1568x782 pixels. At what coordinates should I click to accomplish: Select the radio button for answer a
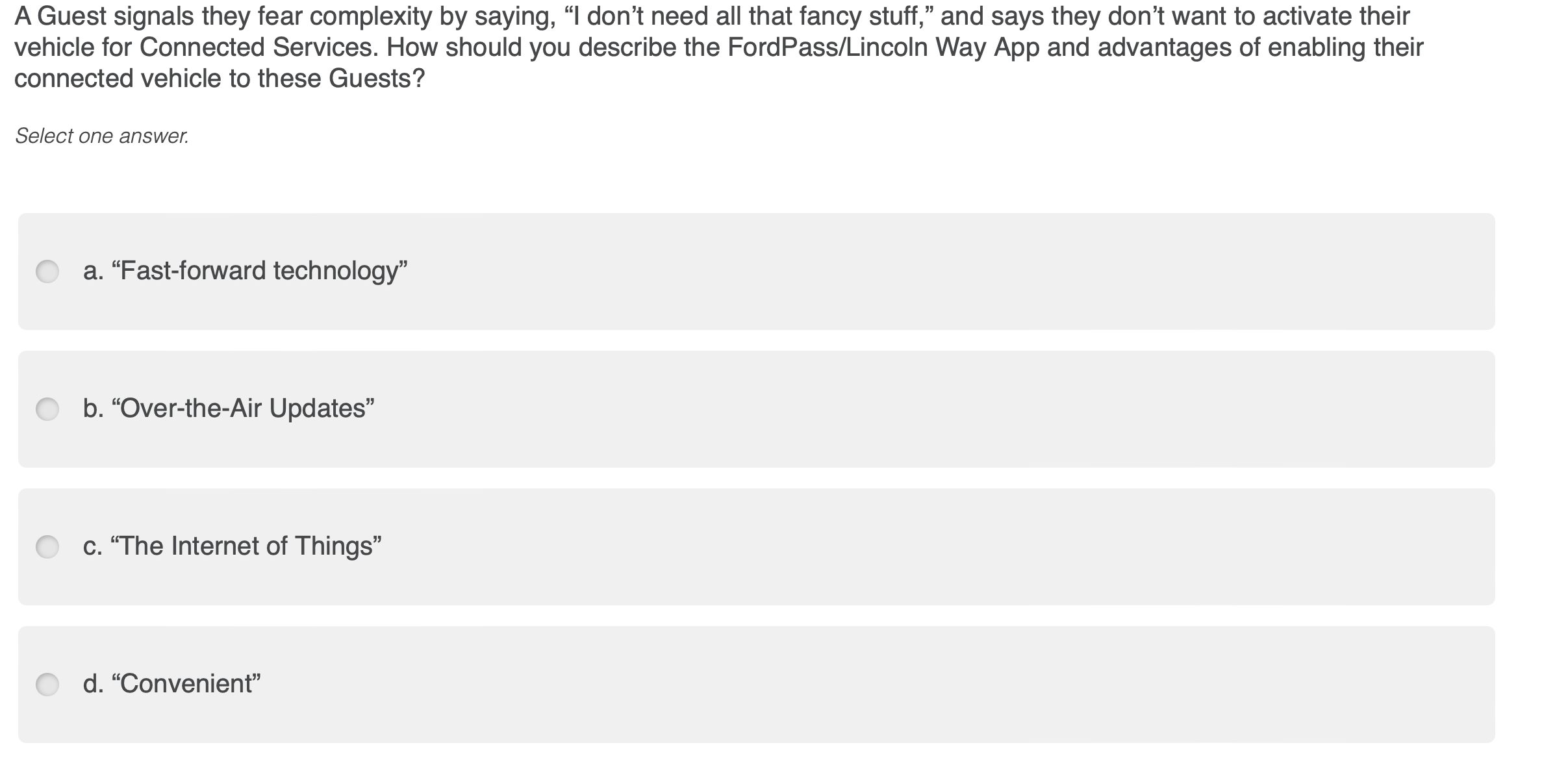(49, 272)
